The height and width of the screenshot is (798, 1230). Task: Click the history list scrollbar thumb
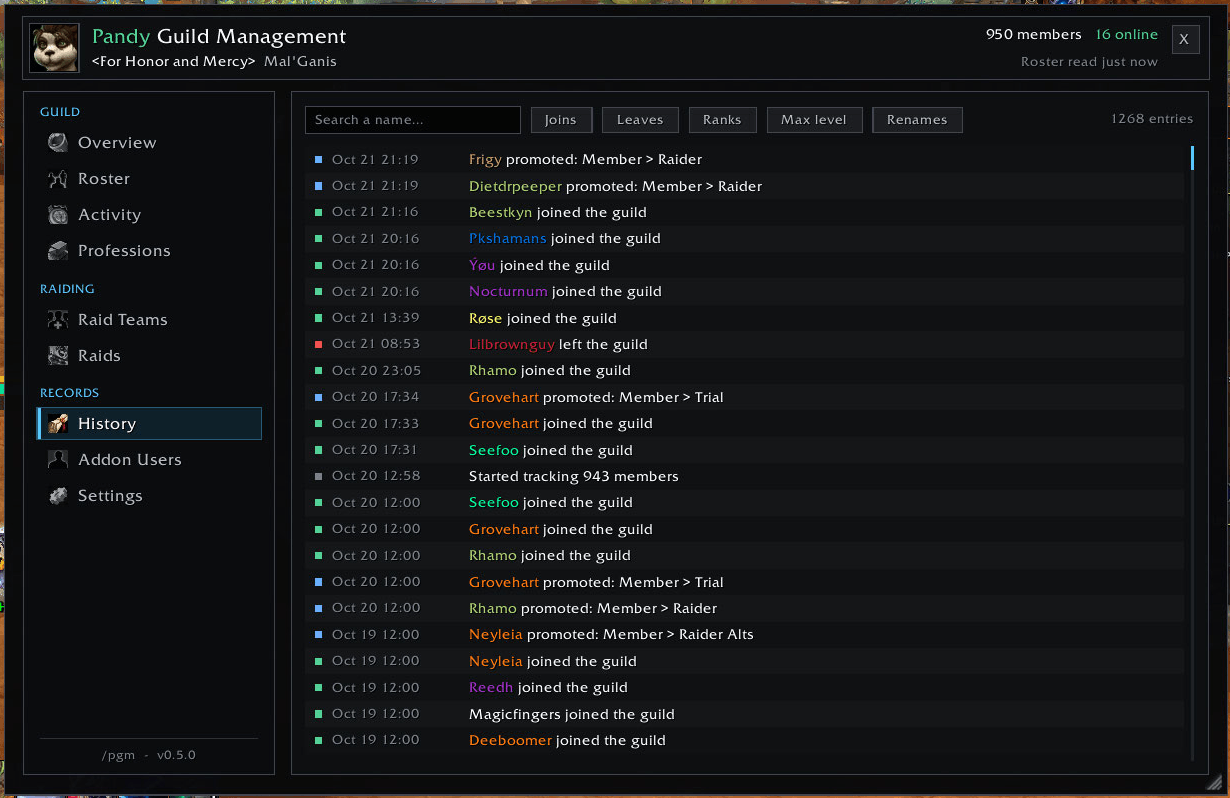[x=1192, y=158]
